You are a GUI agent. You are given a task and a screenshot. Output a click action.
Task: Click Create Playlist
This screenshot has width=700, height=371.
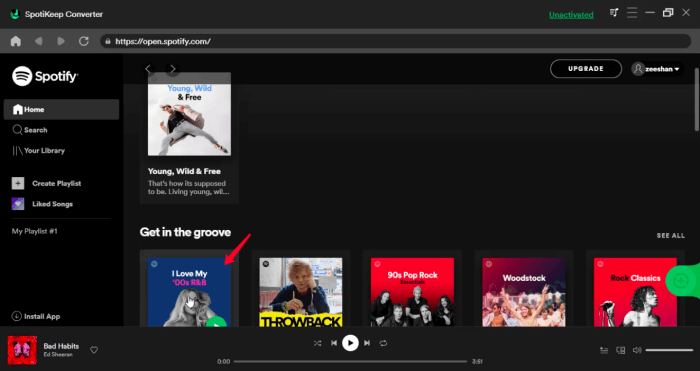(46, 183)
